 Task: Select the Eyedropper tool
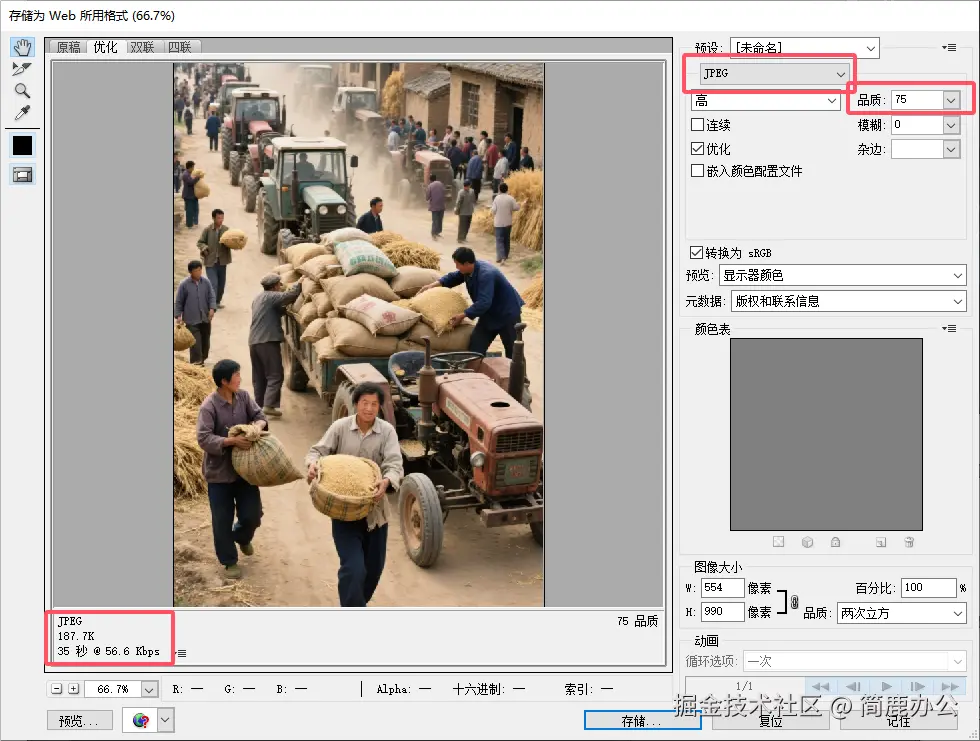[x=22, y=112]
